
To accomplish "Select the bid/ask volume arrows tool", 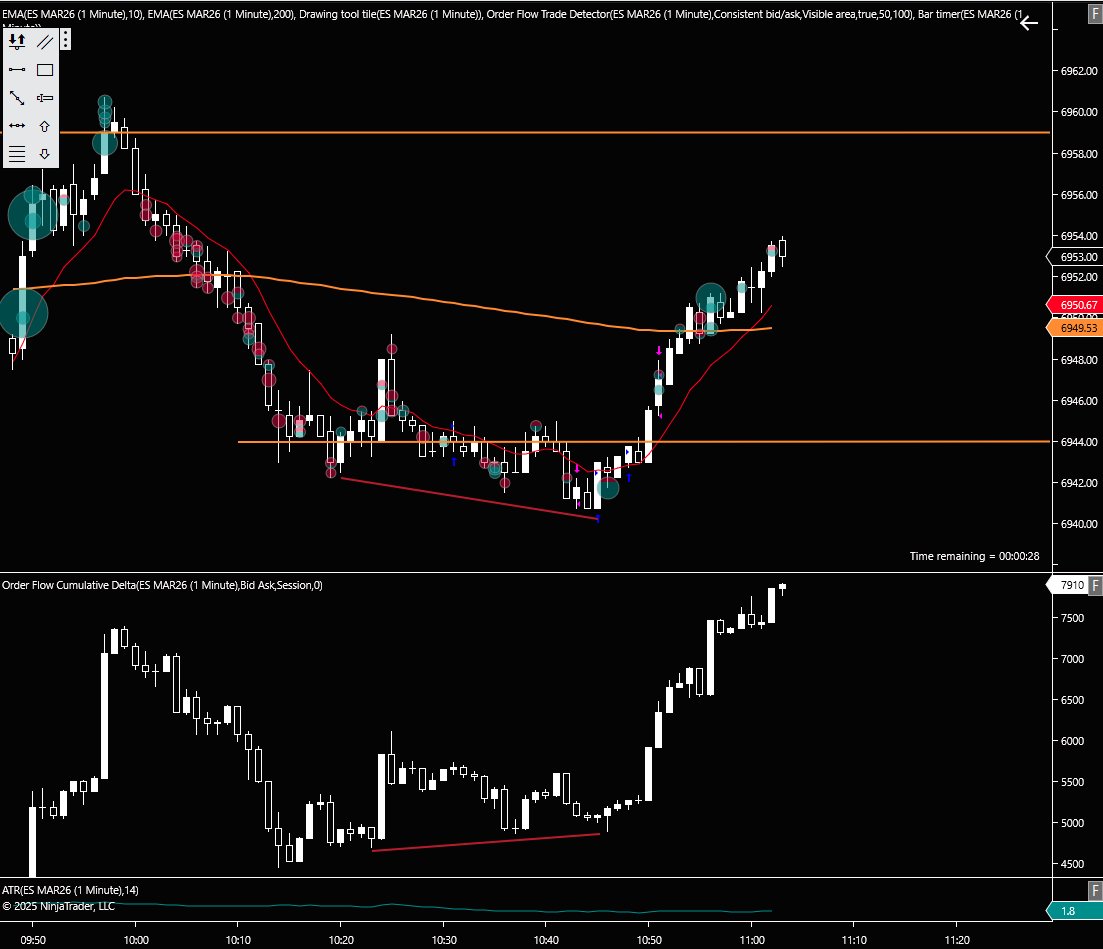I will (x=17, y=41).
